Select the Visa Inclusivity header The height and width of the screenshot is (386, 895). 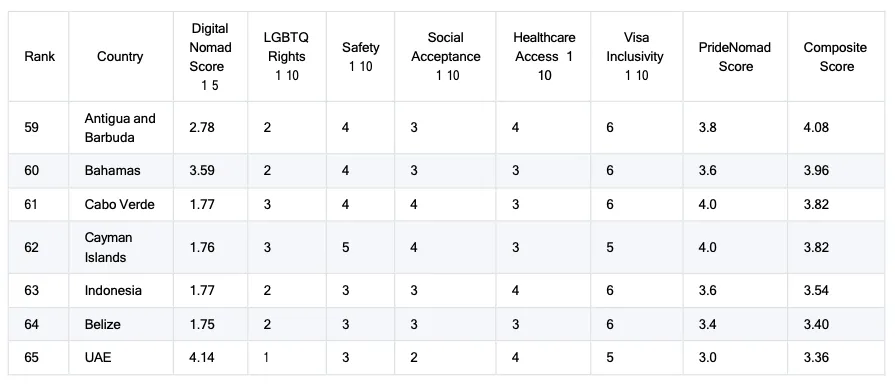pos(635,57)
